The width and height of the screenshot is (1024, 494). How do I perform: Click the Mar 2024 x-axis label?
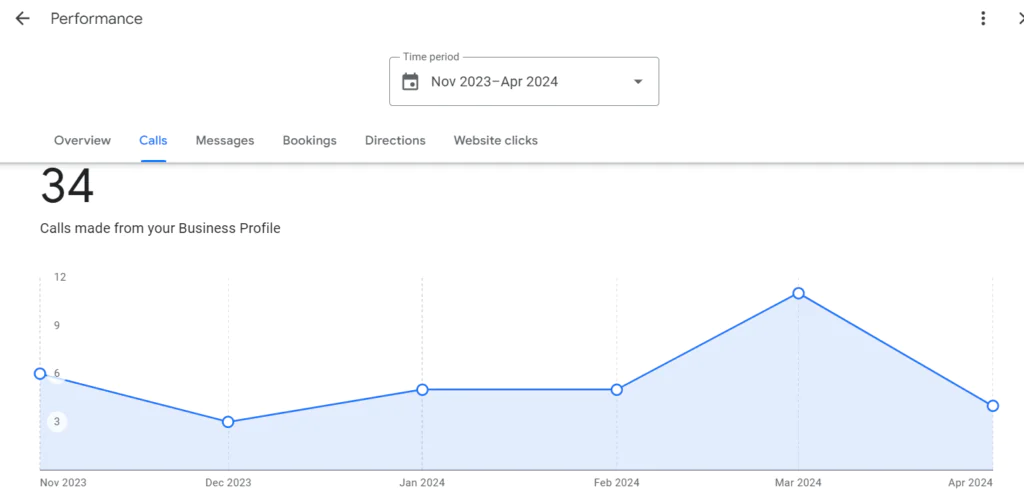tap(798, 482)
